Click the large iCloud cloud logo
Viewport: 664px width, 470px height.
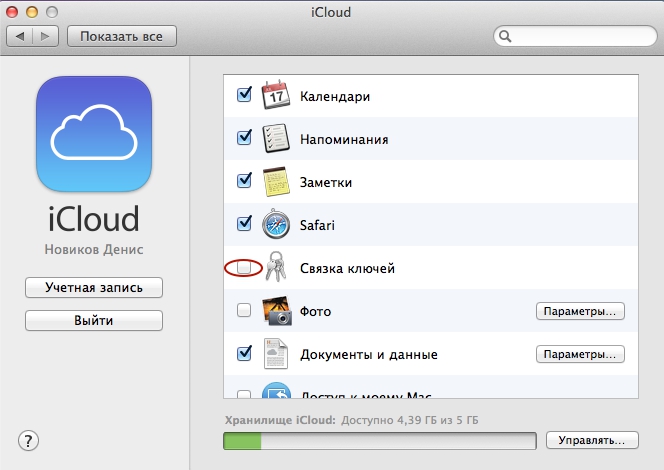(x=94, y=137)
